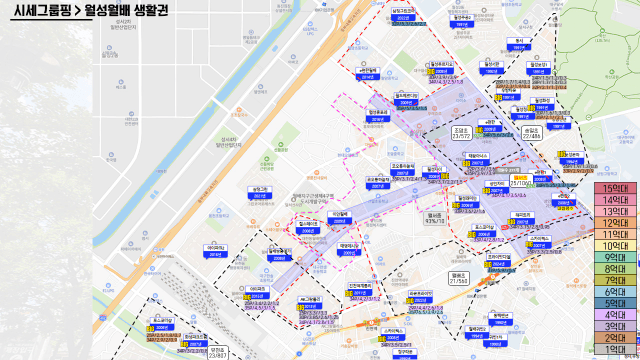Select the 3억대 legend swatch
The width and height of the screenshot is (640, 360).
(616, 327)
